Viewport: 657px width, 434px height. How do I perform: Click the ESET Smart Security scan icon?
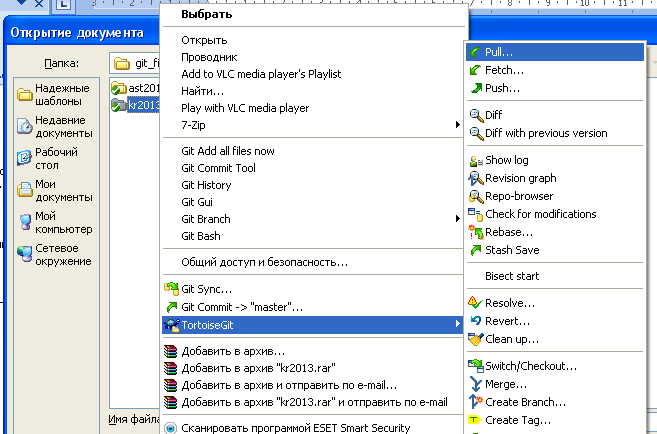(x=170, y=428)
